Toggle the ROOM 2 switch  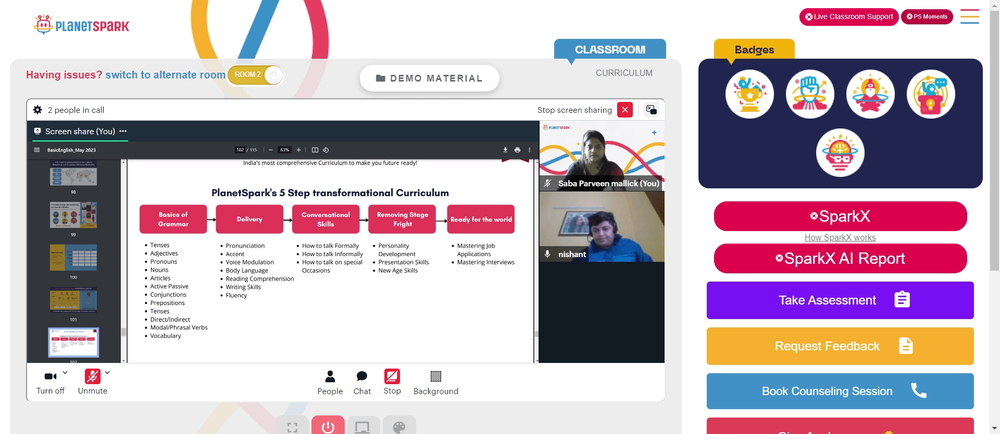tap(254, 75)
